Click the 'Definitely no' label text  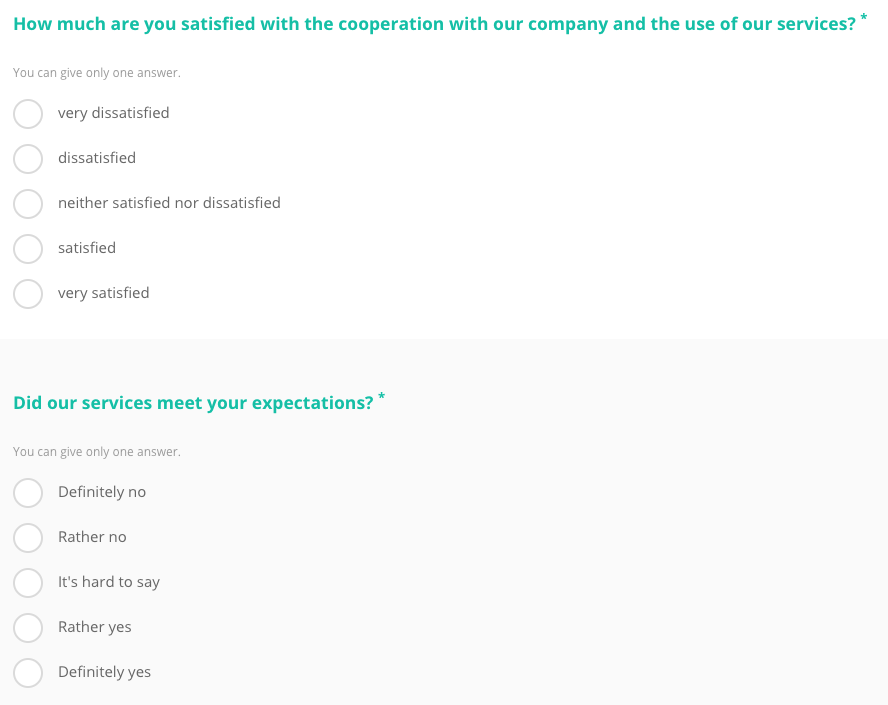(102, 492)
